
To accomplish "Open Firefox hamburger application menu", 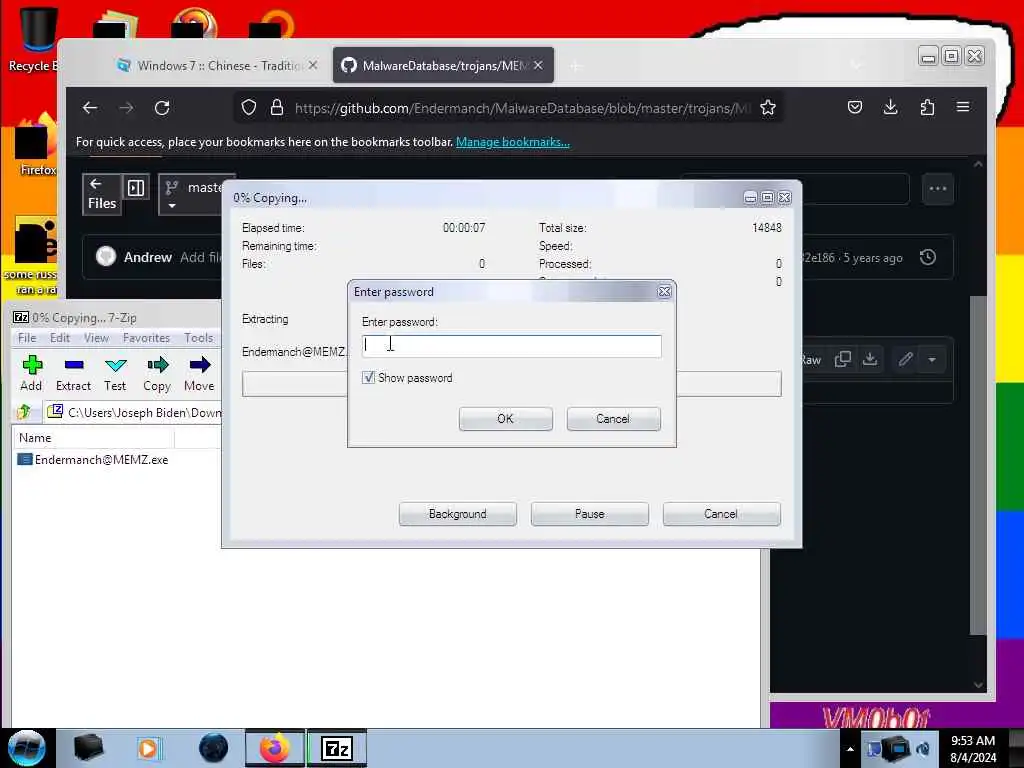I will click(963, 107).
